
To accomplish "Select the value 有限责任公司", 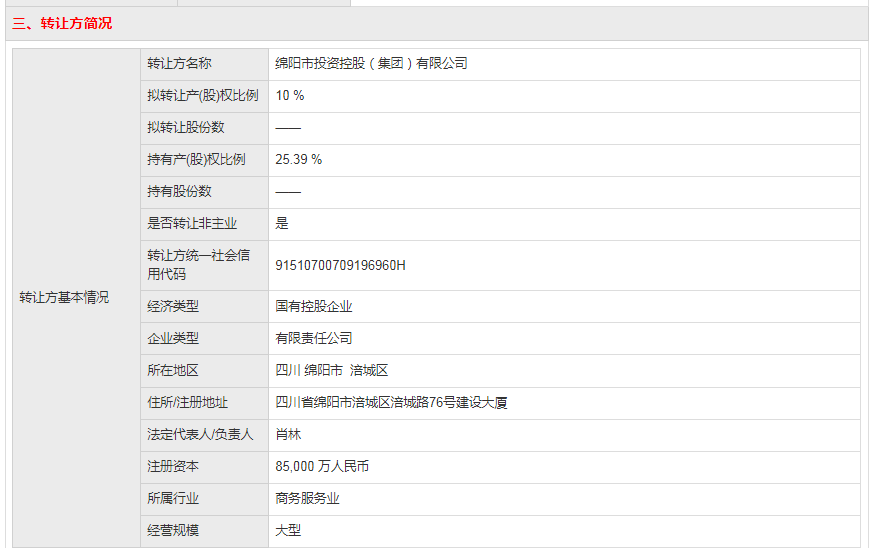I will tap(314, 338).
